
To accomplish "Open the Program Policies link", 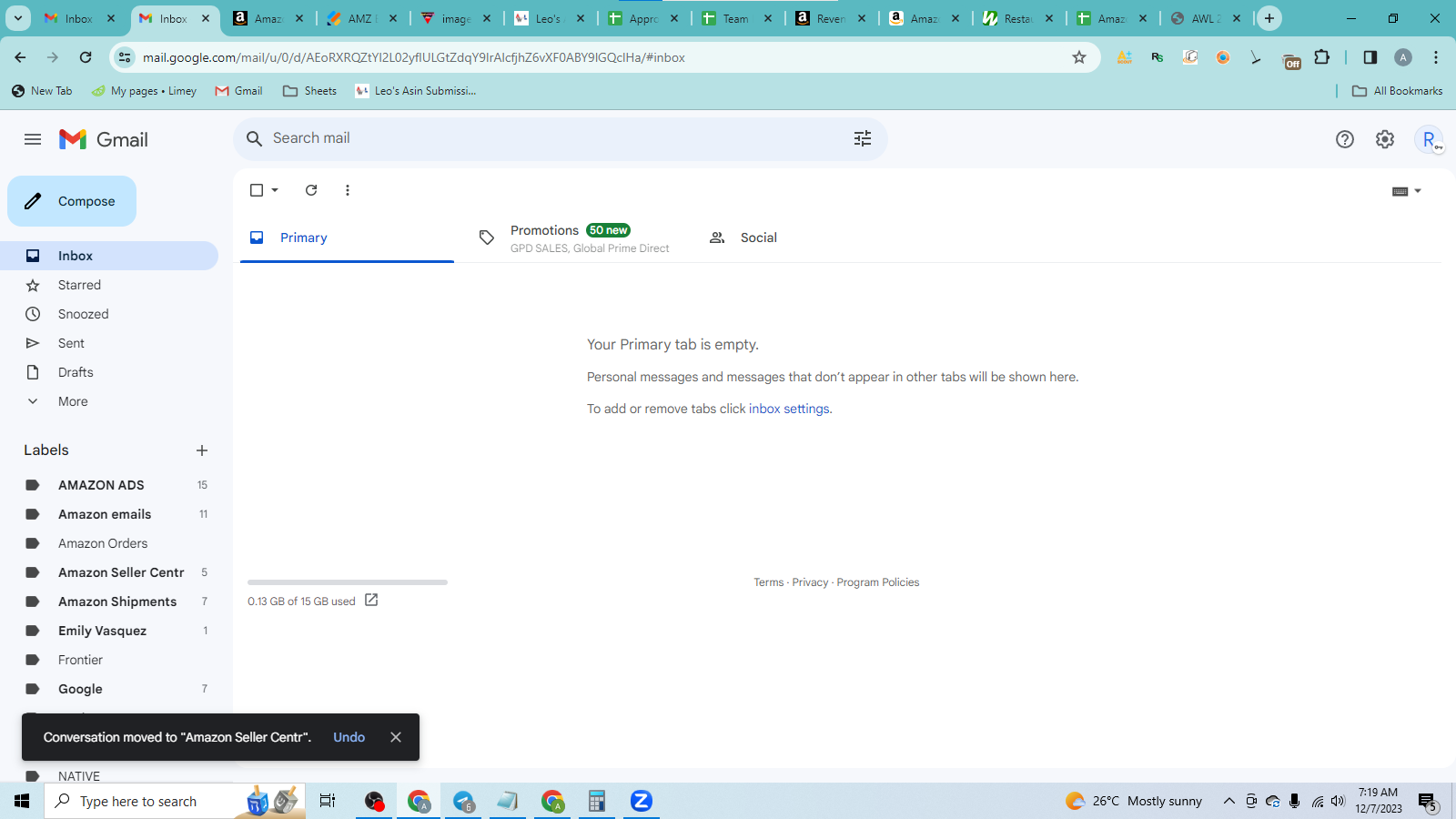I will [x=878, y=582].
